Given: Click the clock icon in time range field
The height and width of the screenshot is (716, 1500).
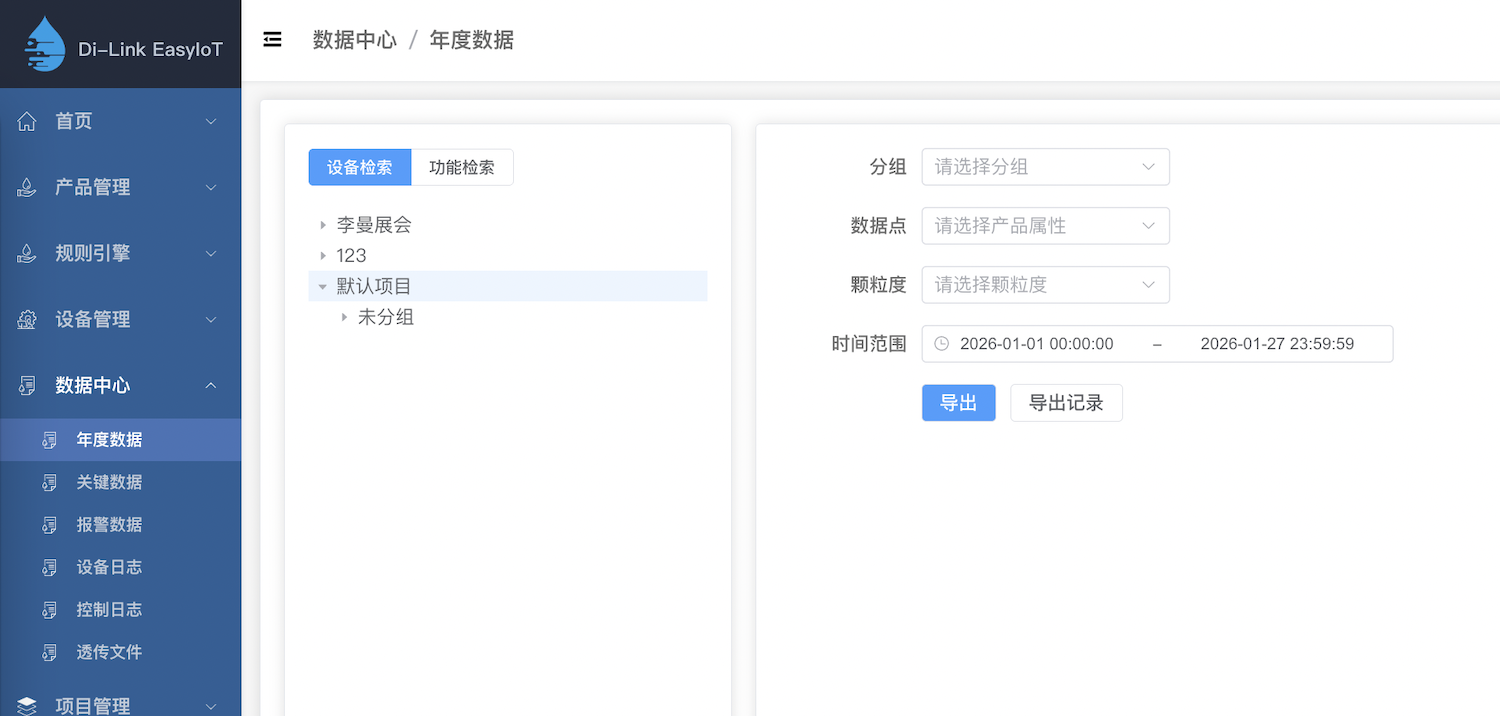Looking at the screenshot, I should pos(941,344).
